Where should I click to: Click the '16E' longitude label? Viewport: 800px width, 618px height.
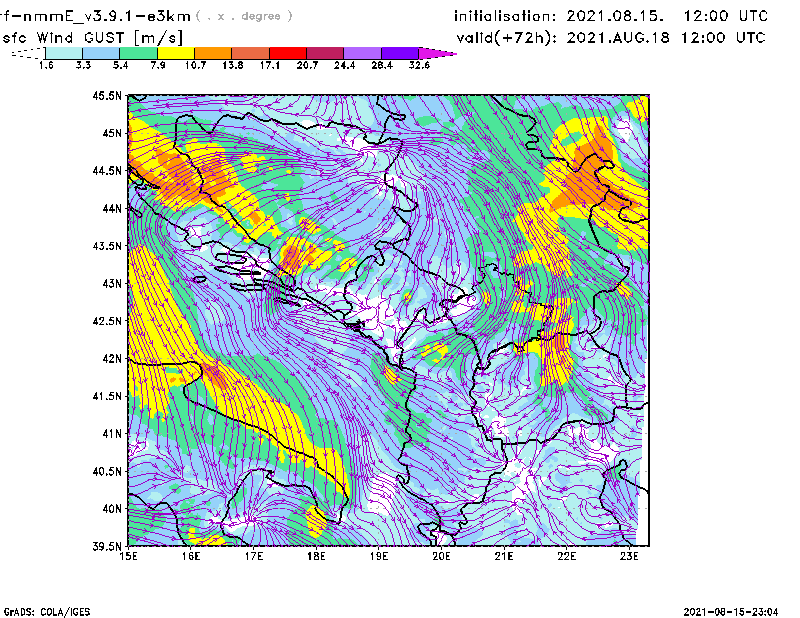click(x=191, y=556)
